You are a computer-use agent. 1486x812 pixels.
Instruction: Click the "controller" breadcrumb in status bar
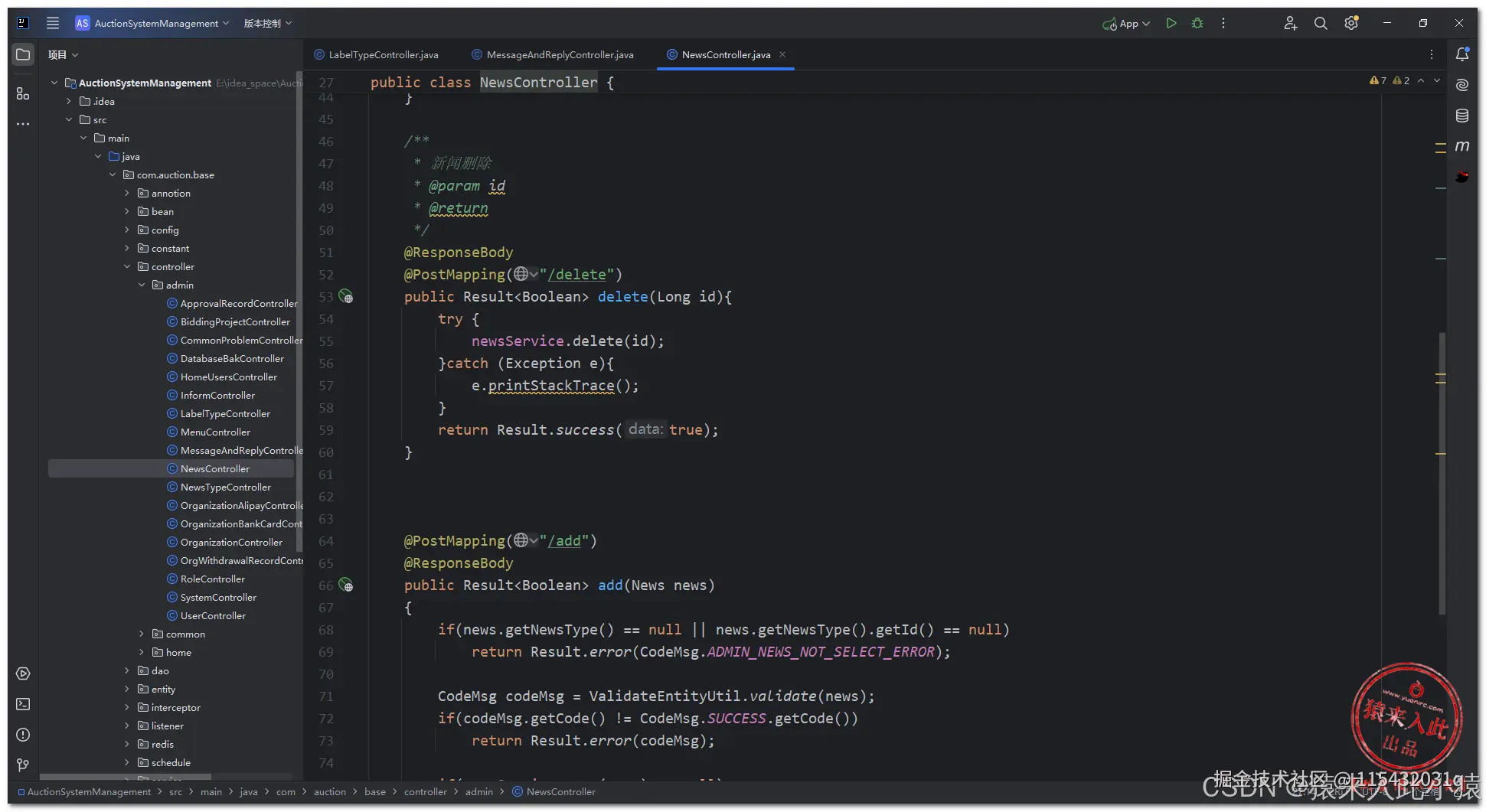[425, 791]
